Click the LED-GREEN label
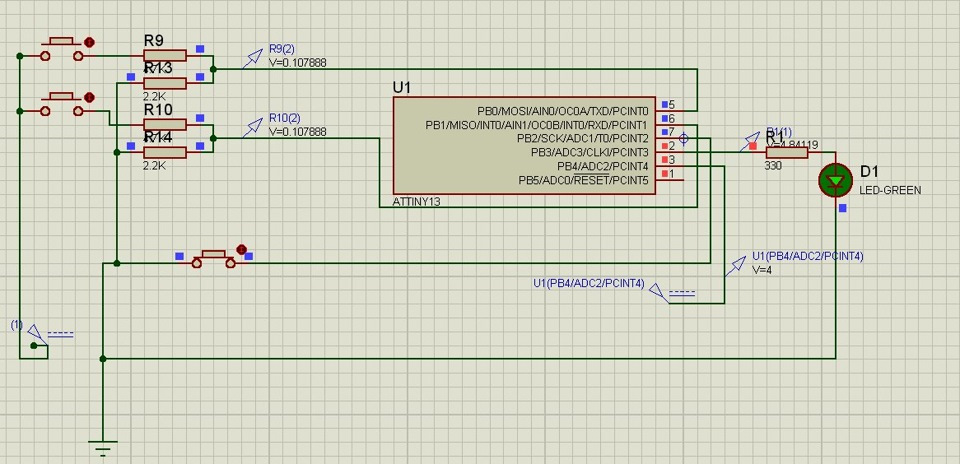960x464 pixels. tap(890, 190)
